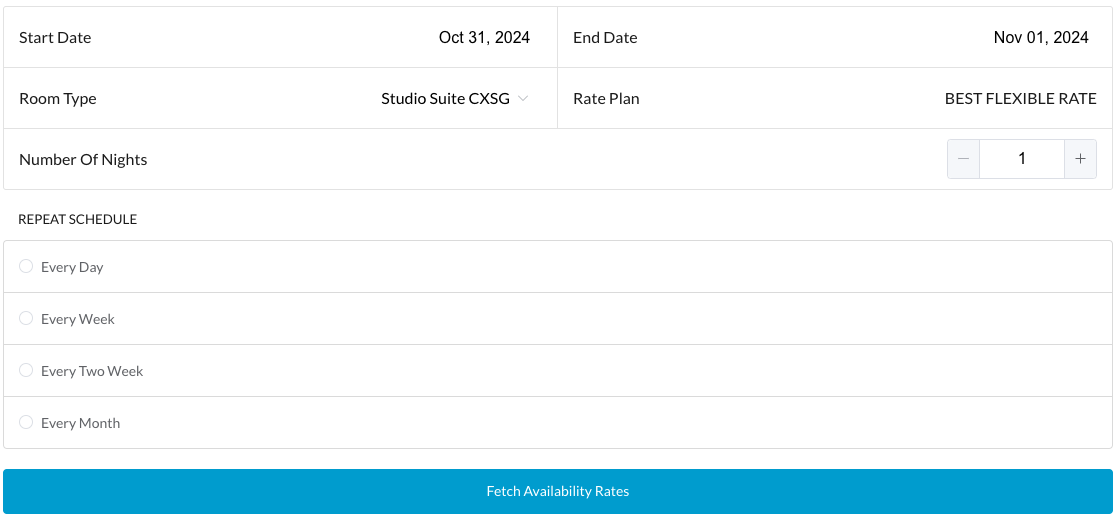Image resolution: width=1118 pixels, height=519 pixels.
Task: Select the Every Day repeat option
Action: coord(26,266)
